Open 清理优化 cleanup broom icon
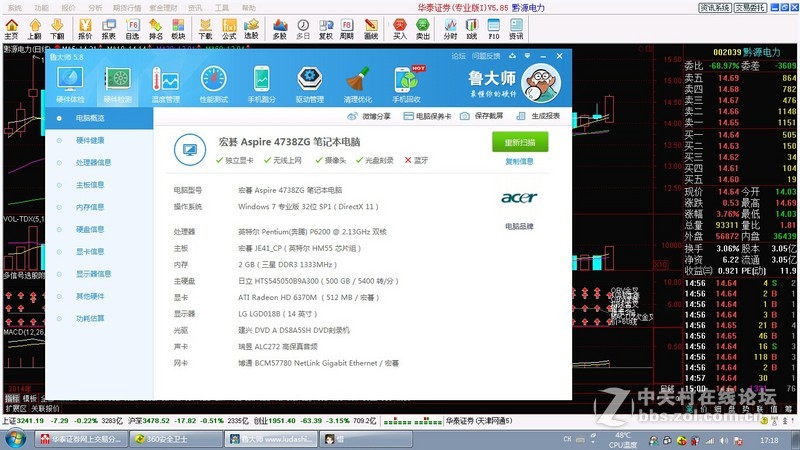 point(358,85)
